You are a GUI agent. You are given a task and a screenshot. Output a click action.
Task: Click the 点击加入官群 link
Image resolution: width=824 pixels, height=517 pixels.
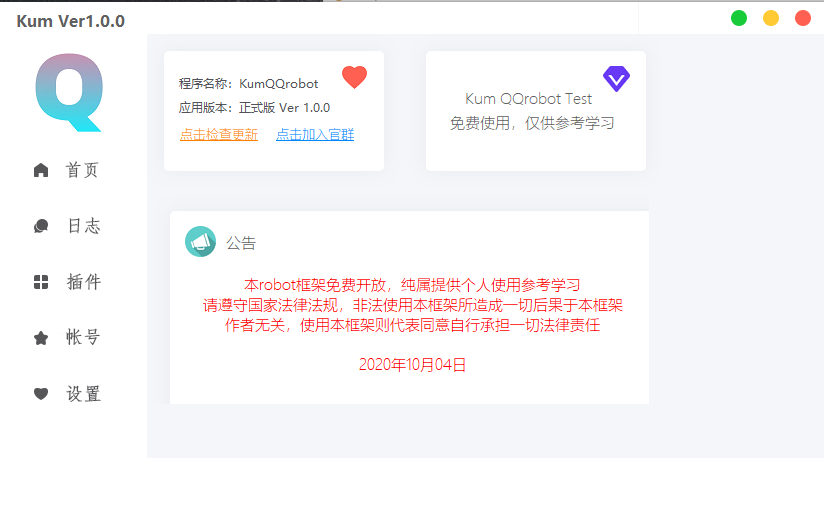[x=315, y=135]
